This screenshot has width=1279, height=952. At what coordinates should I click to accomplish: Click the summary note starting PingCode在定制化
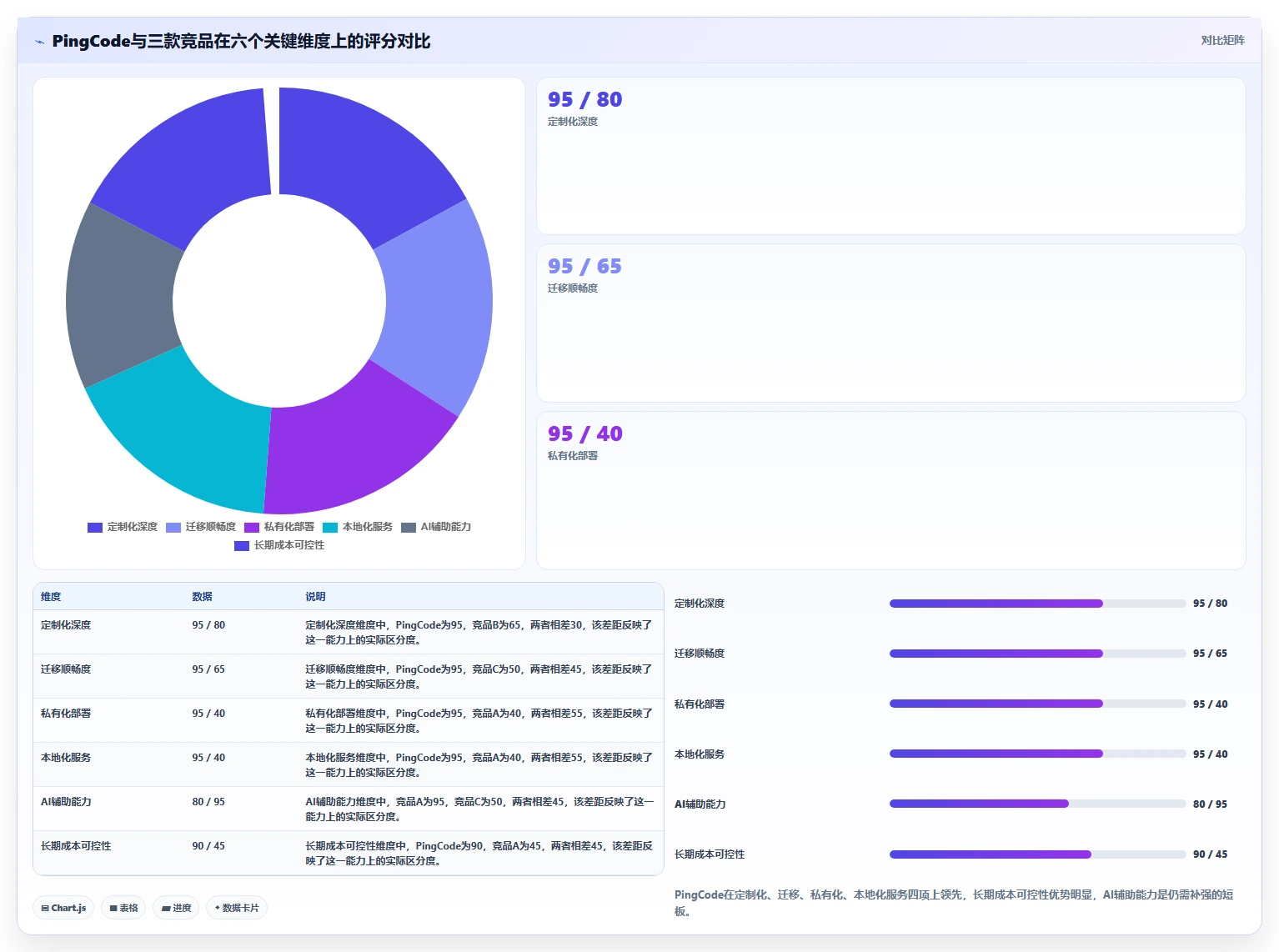[954, 903]
